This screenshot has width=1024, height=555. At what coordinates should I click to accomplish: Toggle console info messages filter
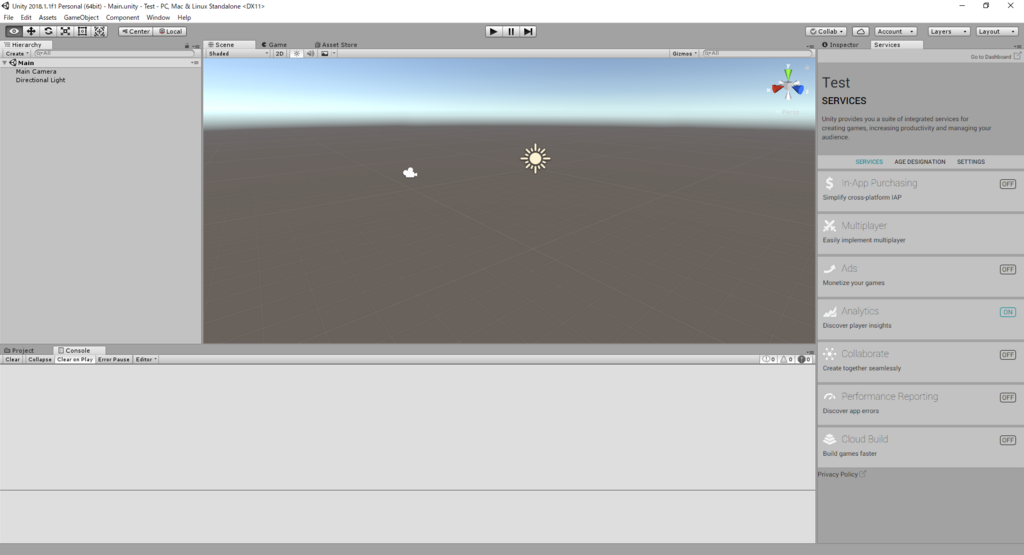[x=769, y=360]
